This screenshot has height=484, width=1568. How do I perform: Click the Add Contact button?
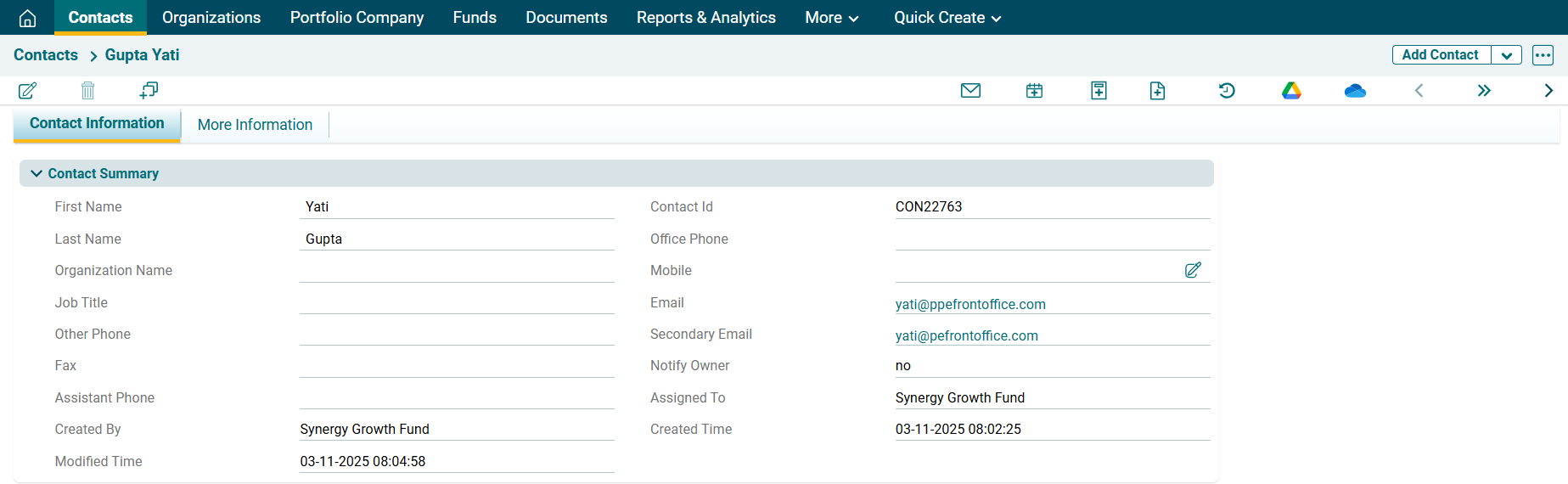click(1440, 55)
